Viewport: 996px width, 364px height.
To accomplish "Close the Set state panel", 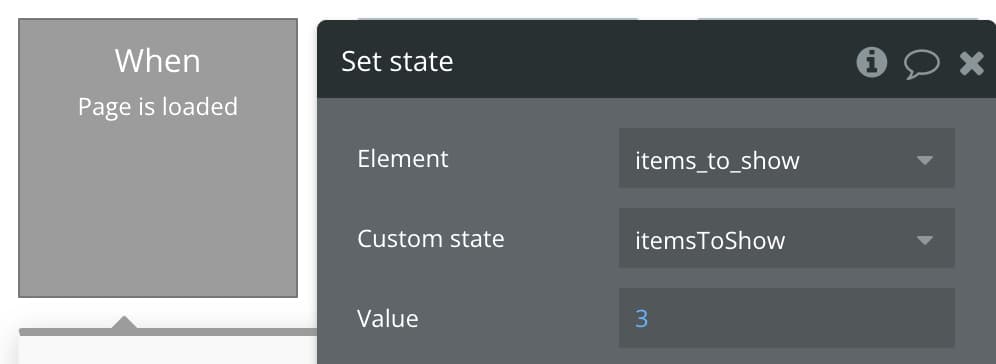I will pos(971,64).
